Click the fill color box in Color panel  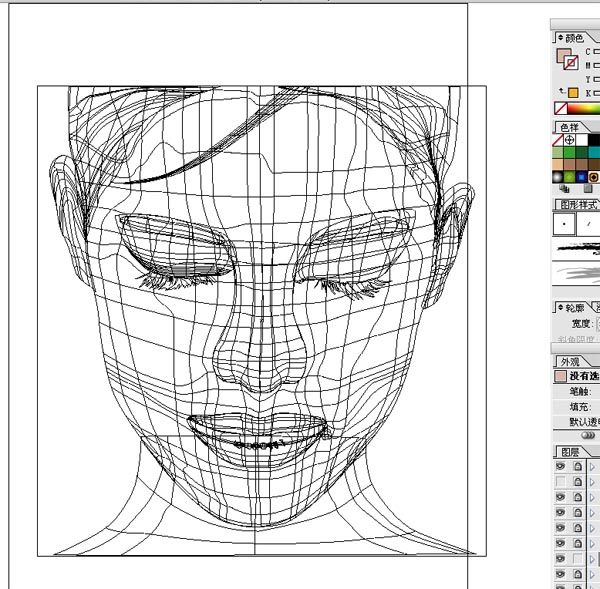tap(562, 55)
